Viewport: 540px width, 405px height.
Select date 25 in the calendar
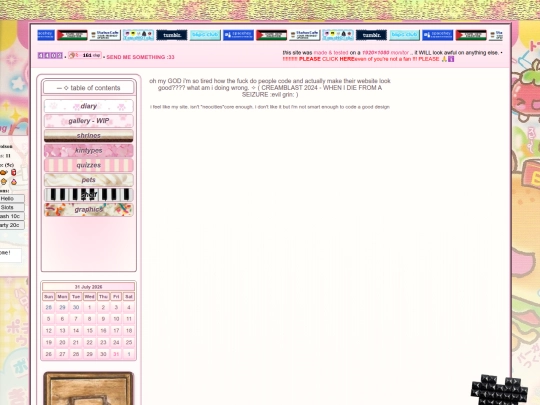pyautogui.click(x=129, y=342)
